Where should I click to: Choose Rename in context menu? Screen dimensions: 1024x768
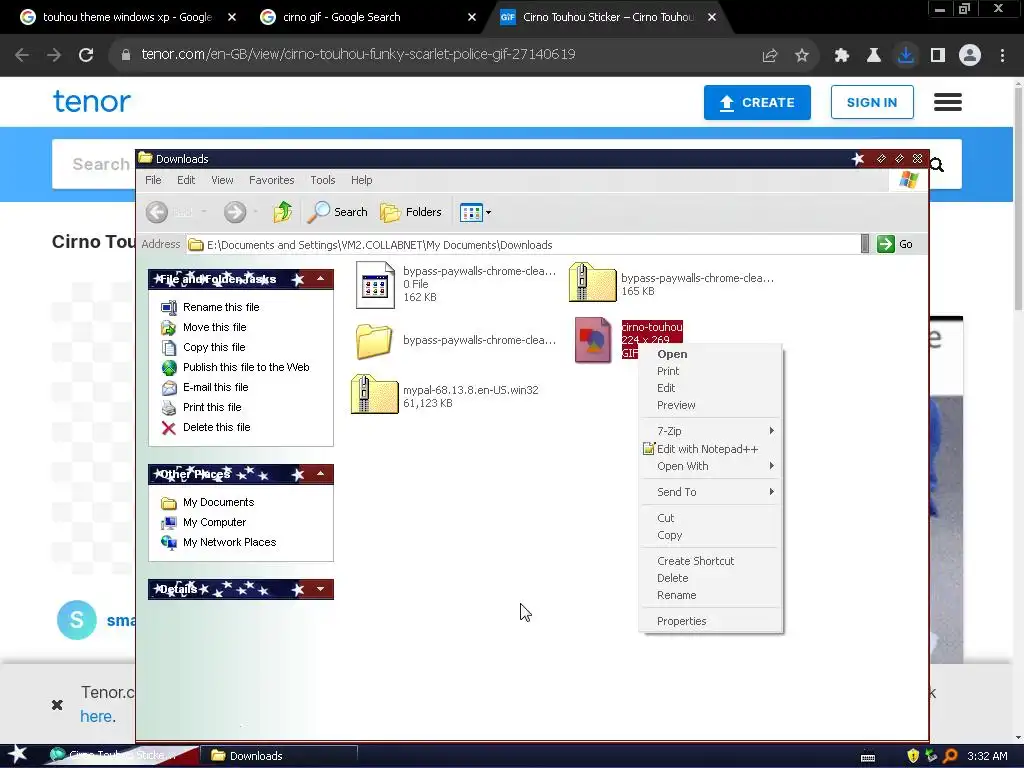711,595
